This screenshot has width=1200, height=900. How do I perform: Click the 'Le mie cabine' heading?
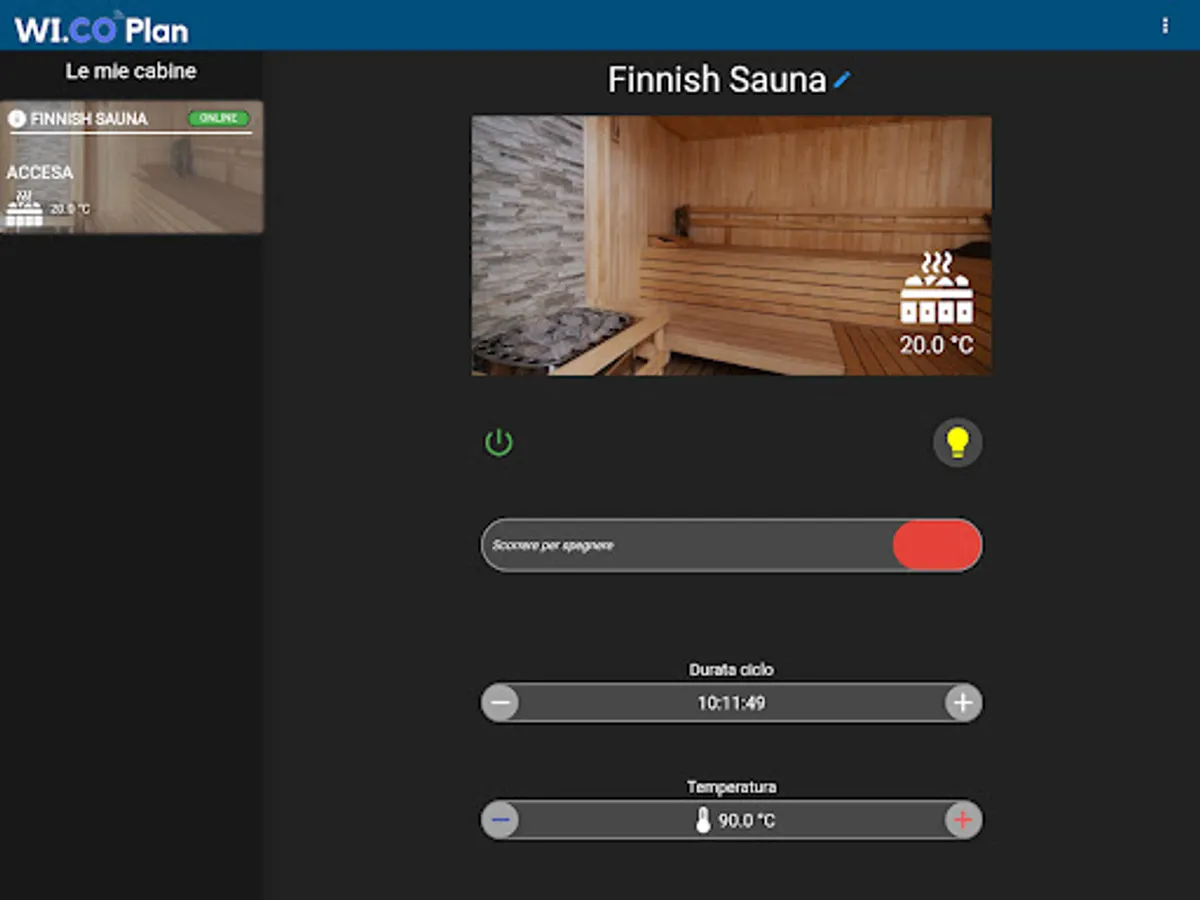pos(131,72)
